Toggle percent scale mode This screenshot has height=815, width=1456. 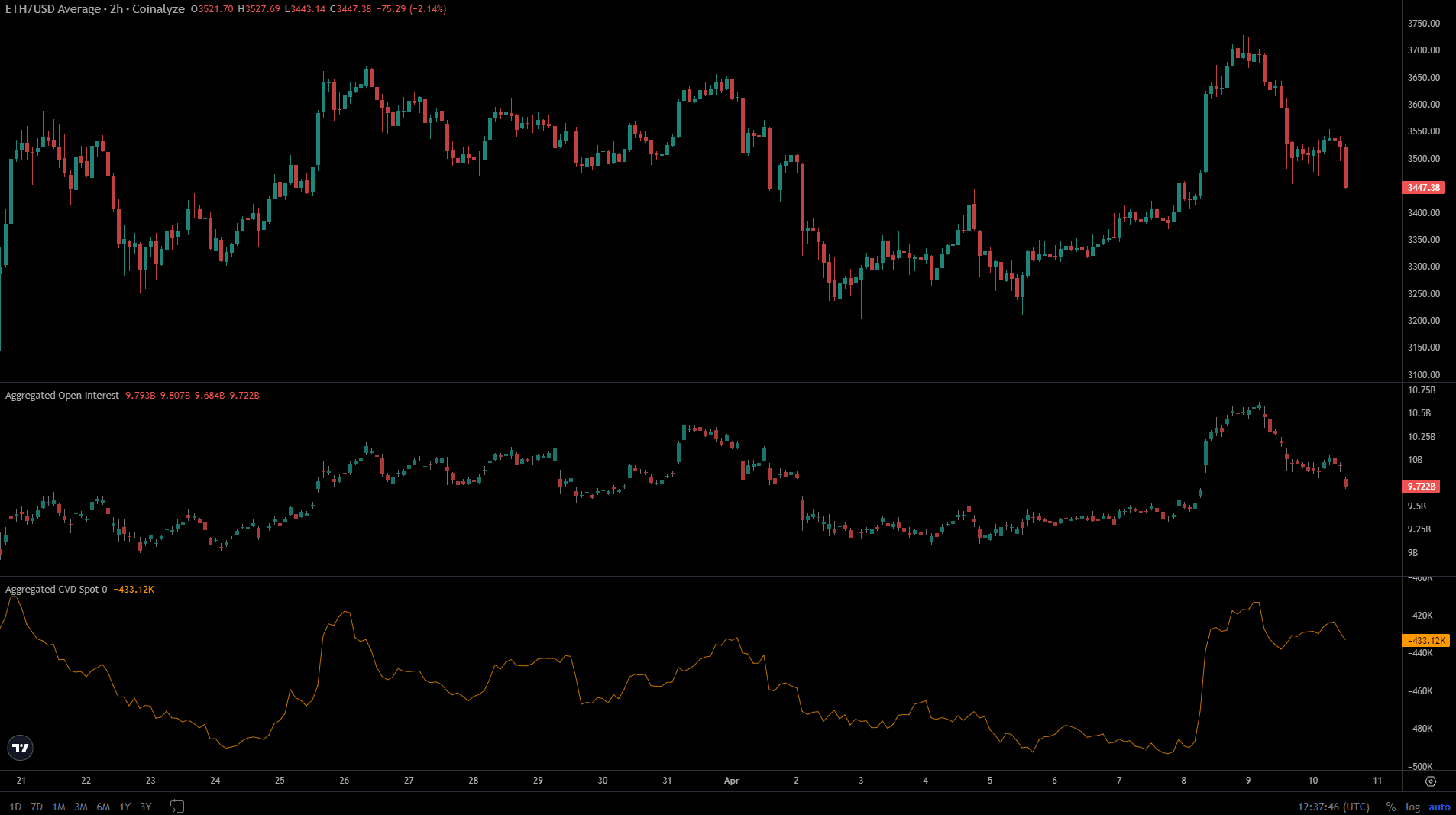click(1390, 807)
